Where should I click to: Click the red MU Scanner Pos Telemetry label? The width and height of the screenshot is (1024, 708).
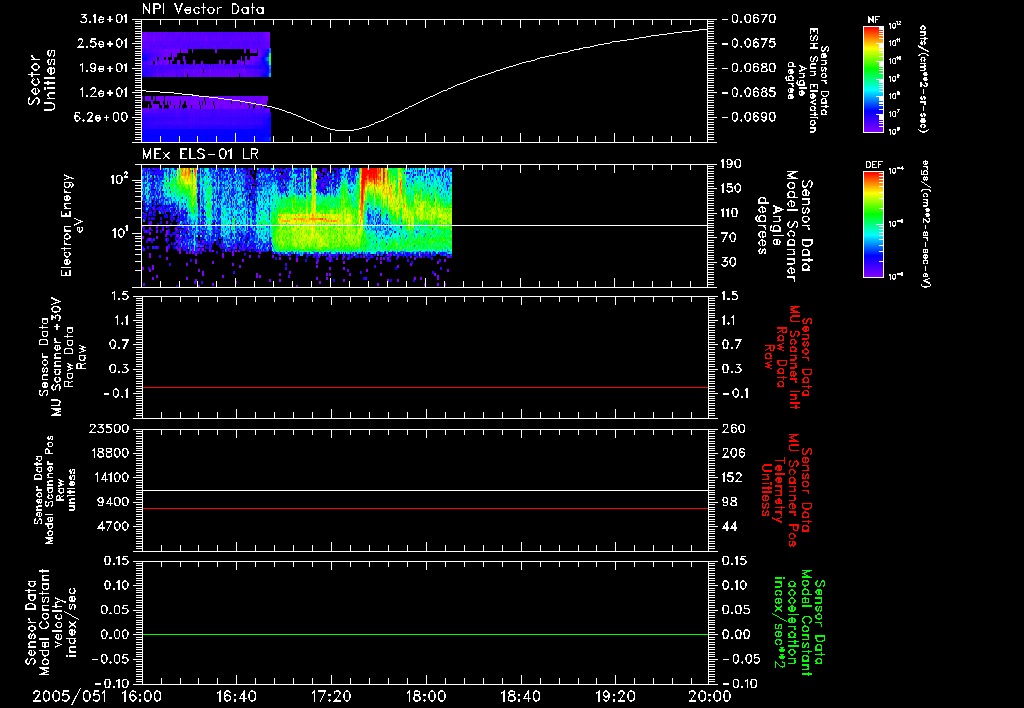point(785,491)
